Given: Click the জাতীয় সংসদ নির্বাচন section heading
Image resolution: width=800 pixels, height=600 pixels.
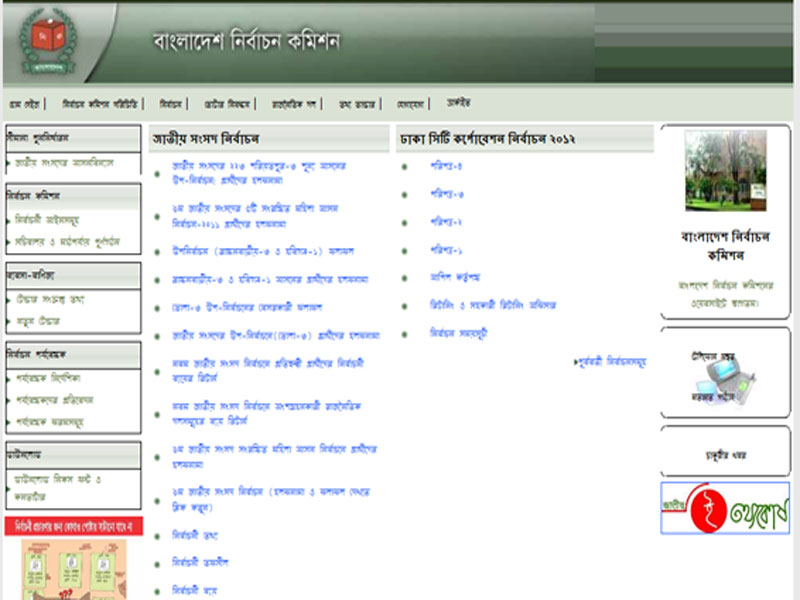Looking at the screenshot, I should (206, 139).
